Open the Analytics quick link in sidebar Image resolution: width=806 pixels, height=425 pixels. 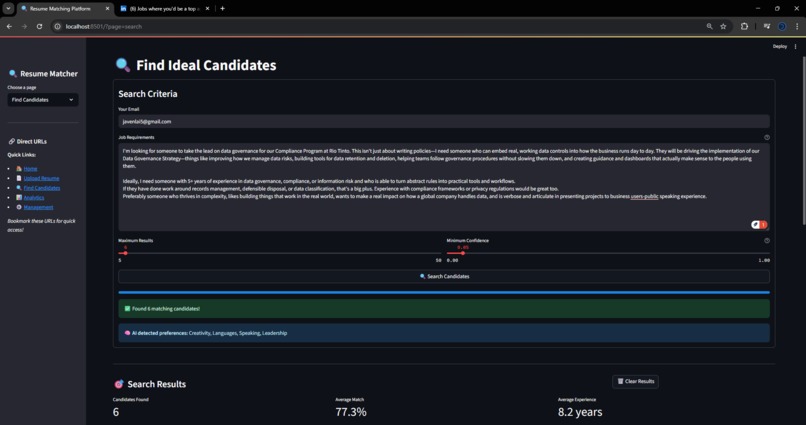click(33, 197)
